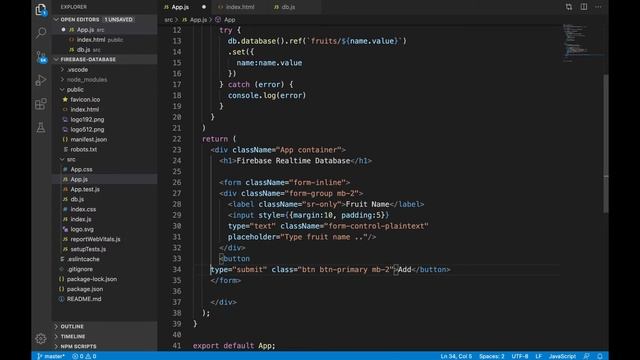This screenshot has width=640, height=360.
Task: Open the Extensions view
Action: click(x=41, y=104)
